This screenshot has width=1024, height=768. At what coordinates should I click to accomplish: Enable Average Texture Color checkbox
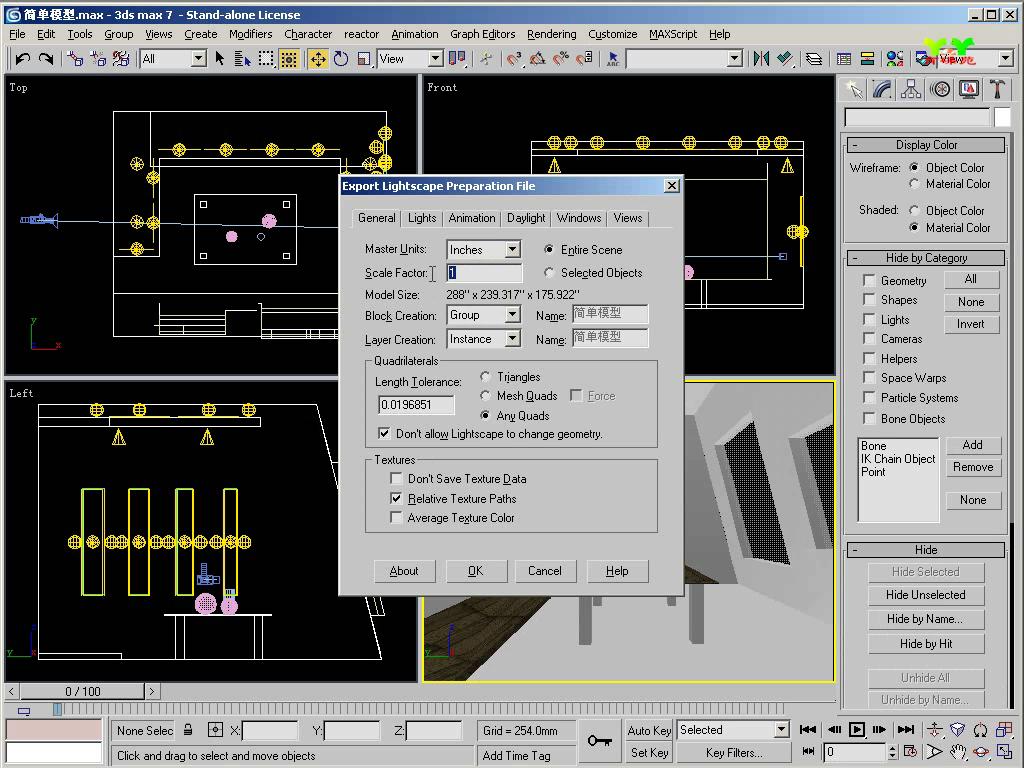click(x=396, y=517)
